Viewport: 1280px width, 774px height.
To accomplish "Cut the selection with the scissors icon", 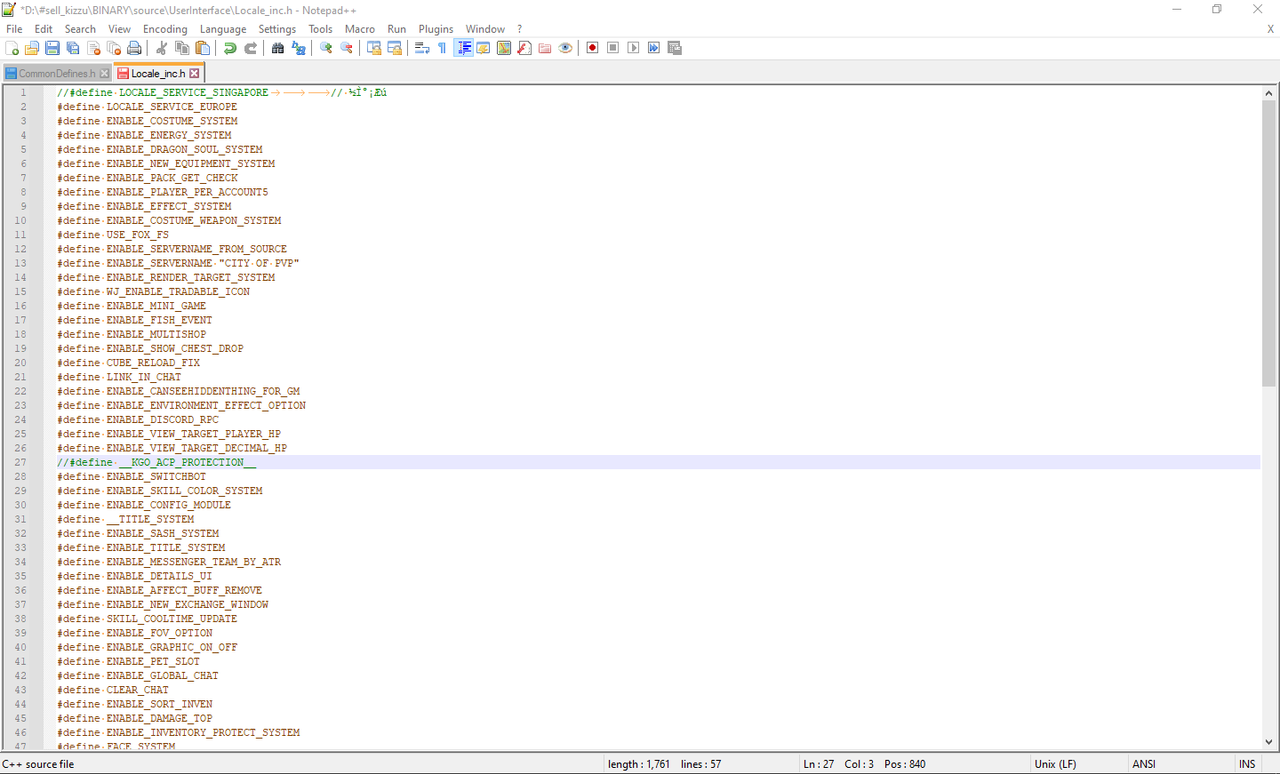I will (x=161, y=48).
